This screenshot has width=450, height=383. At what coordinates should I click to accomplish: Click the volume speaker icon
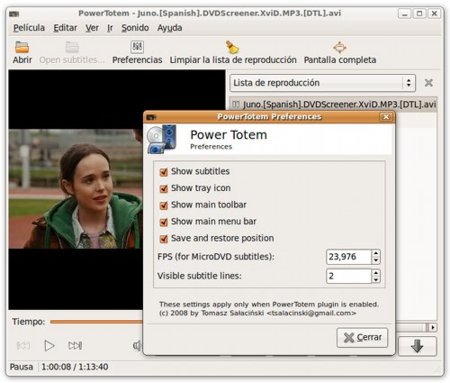pyautogui.click(x=137, y=346)
